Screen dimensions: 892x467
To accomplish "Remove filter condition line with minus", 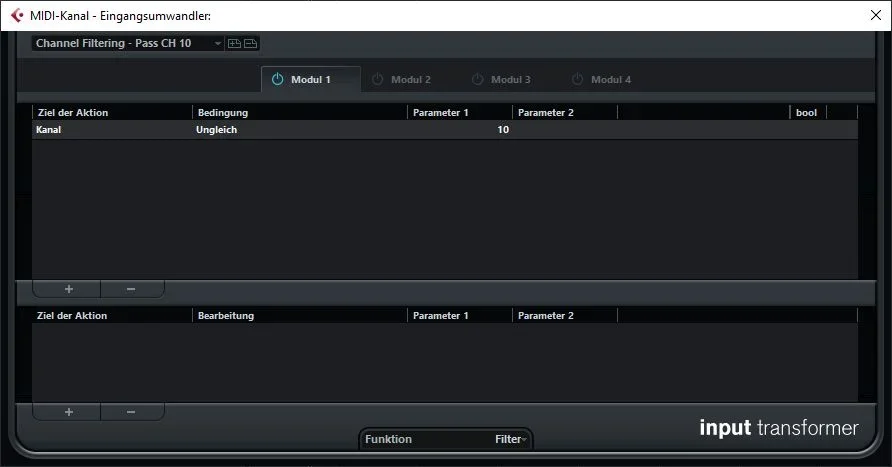I will pos(131,289).
